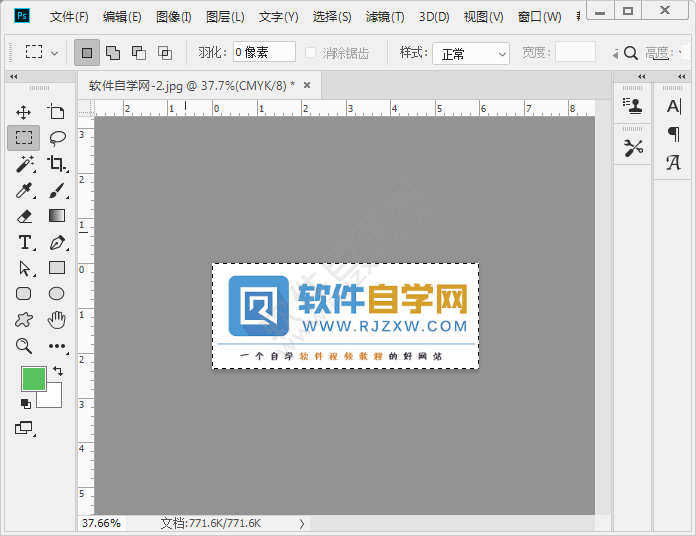Reset default foreground and background colors
Viewport: 696px width, 536px height.
(x=26, y=403)
